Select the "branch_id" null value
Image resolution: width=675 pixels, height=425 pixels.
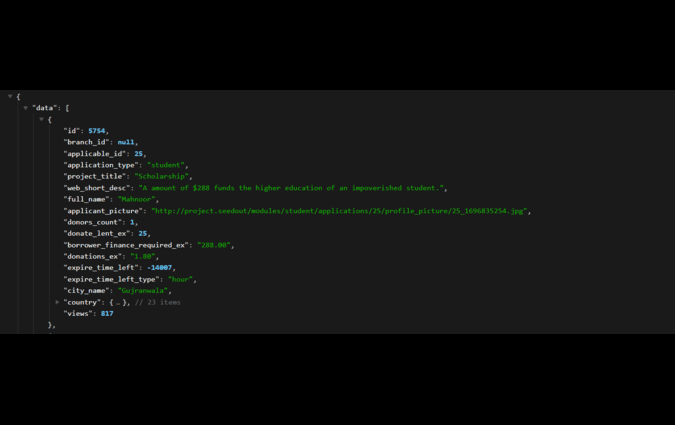(126, 142)
